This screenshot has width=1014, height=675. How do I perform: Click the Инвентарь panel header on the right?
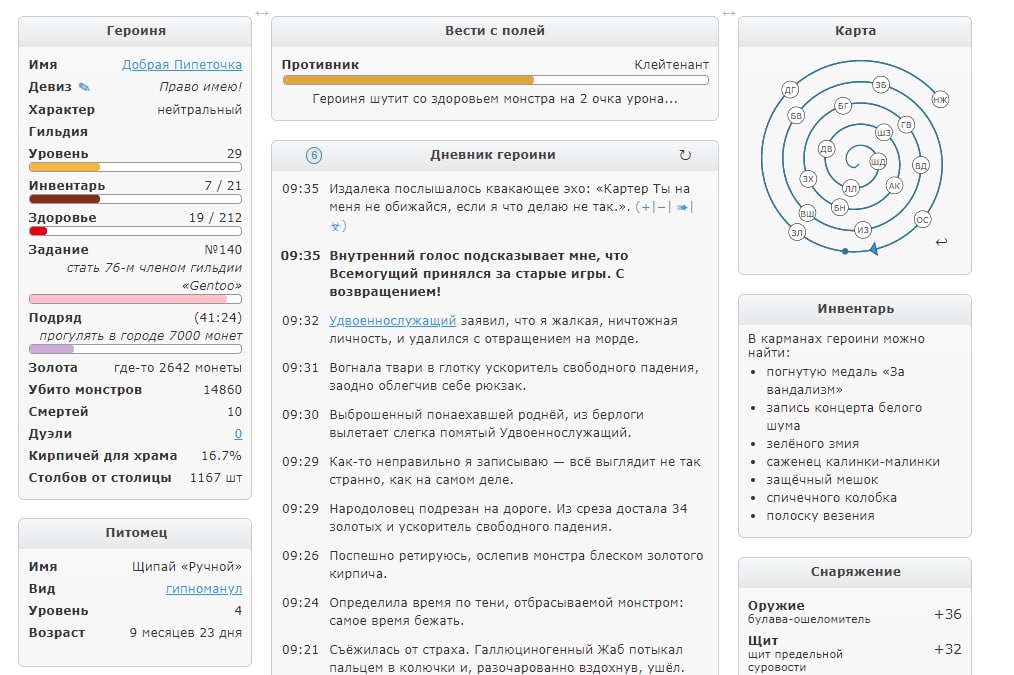coord(855,309)
